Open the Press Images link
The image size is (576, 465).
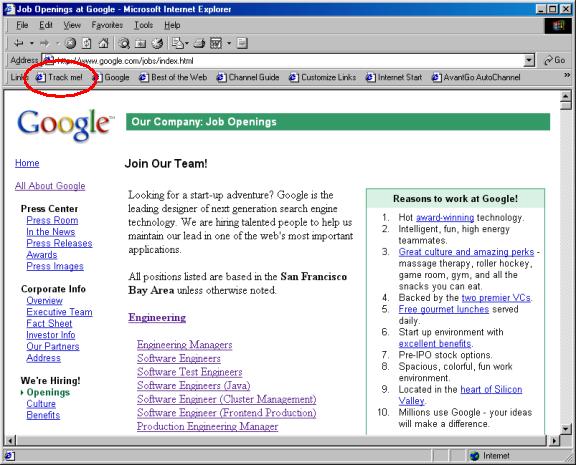point(55,266)
